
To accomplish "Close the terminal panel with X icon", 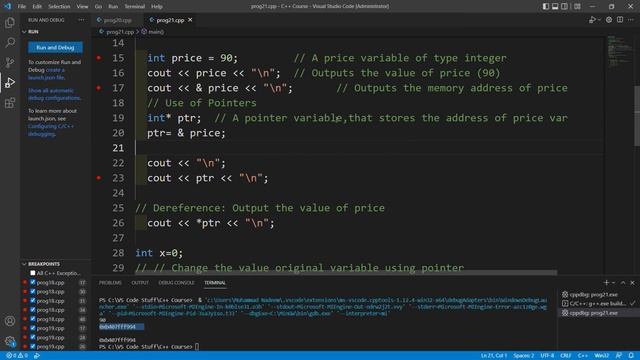I will coord(632,282).
